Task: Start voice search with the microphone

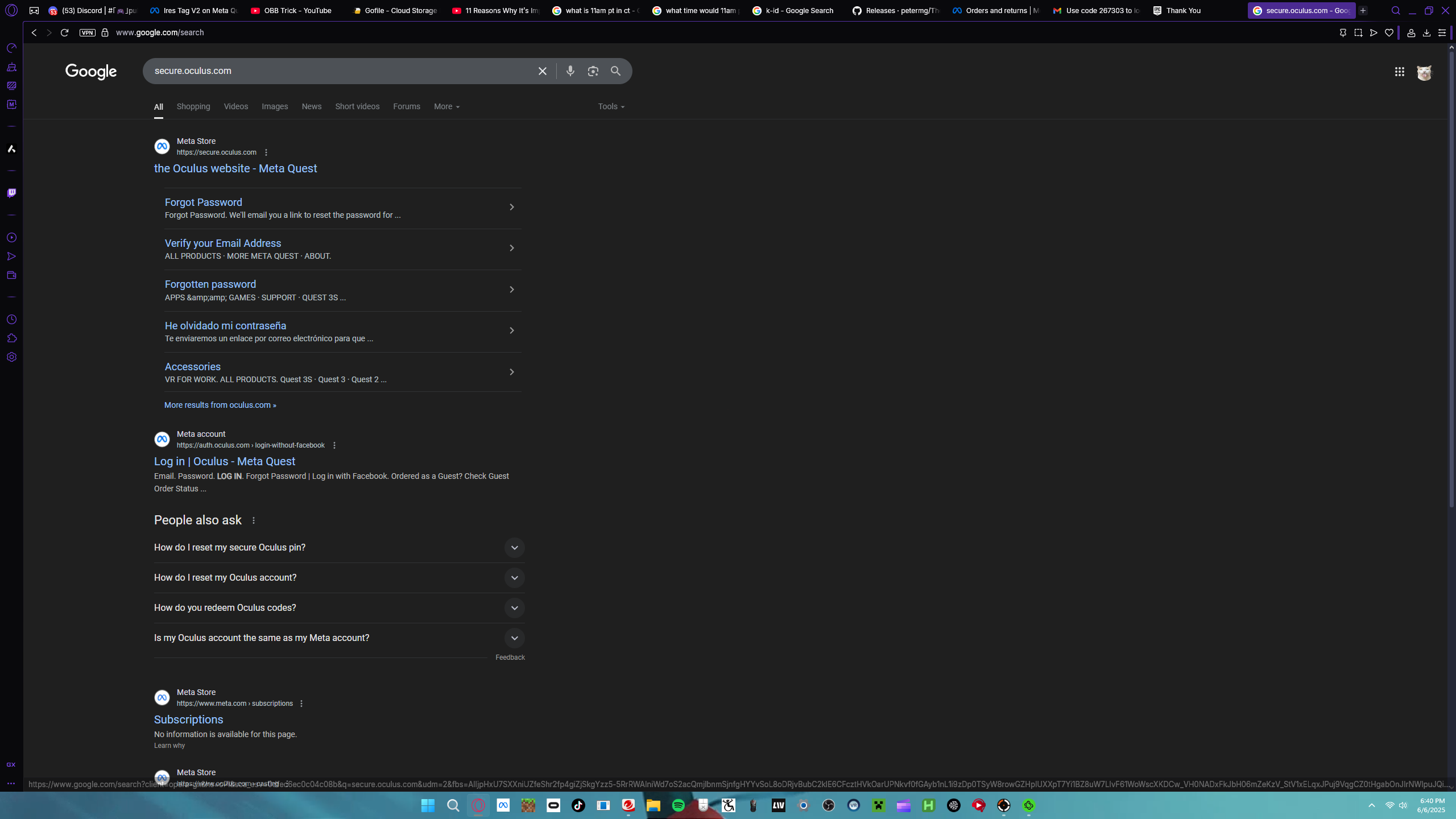Action: click(x=570, y=71)
